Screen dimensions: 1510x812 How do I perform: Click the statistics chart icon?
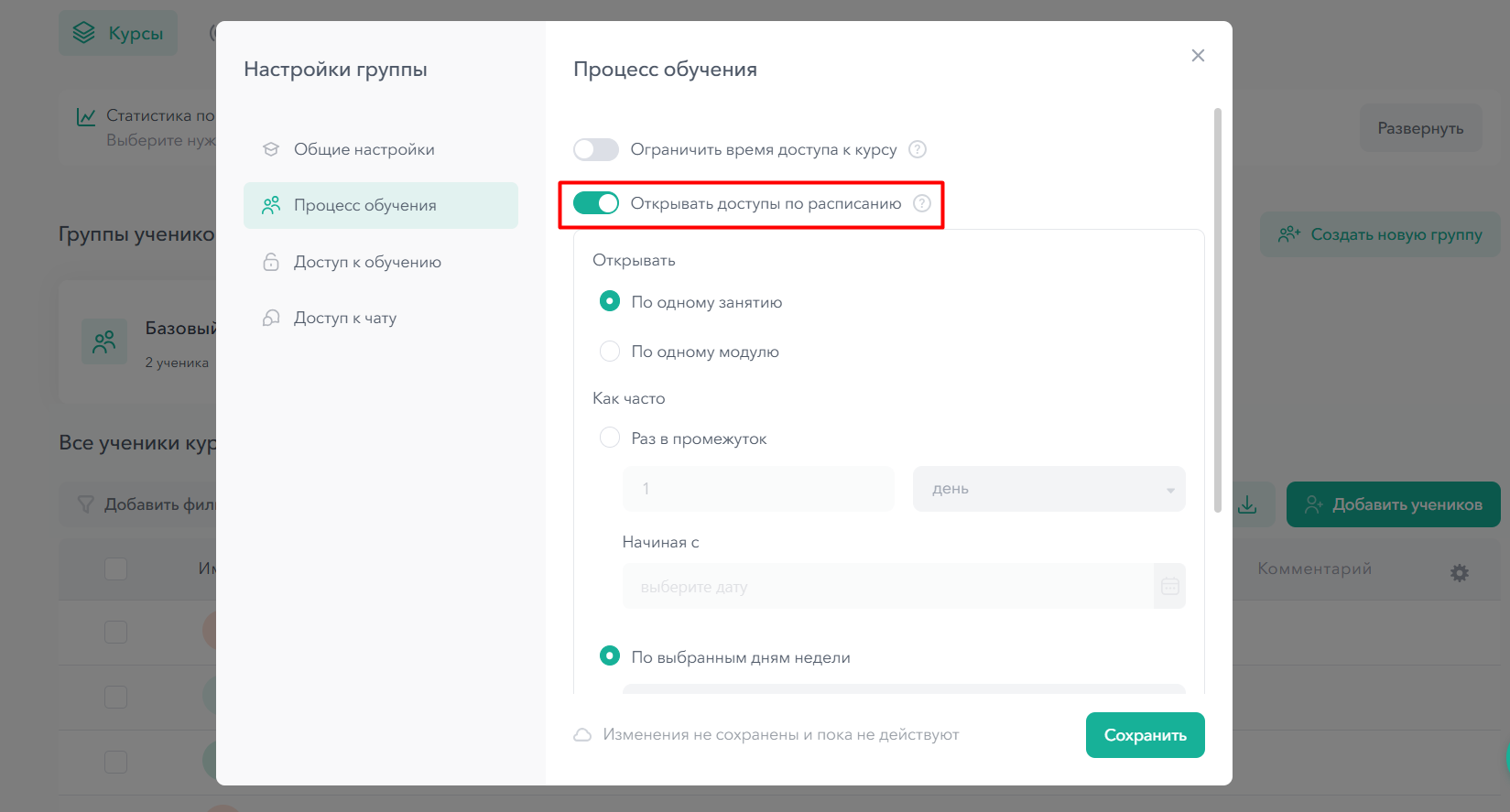point(86,116)
